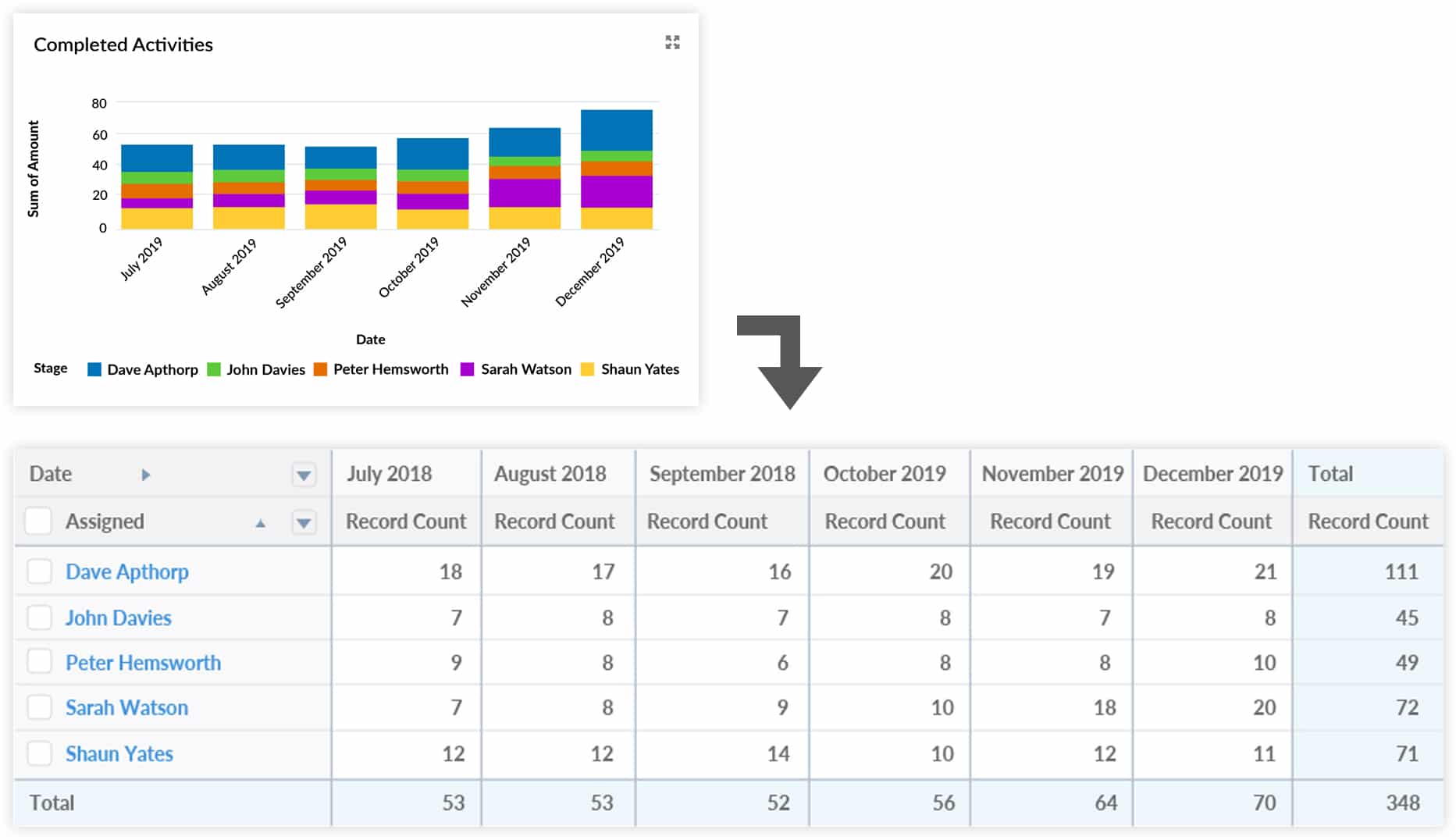Click the Date row expand arrow
Screen dimensions: 1456x840
[x=145, y=475]
